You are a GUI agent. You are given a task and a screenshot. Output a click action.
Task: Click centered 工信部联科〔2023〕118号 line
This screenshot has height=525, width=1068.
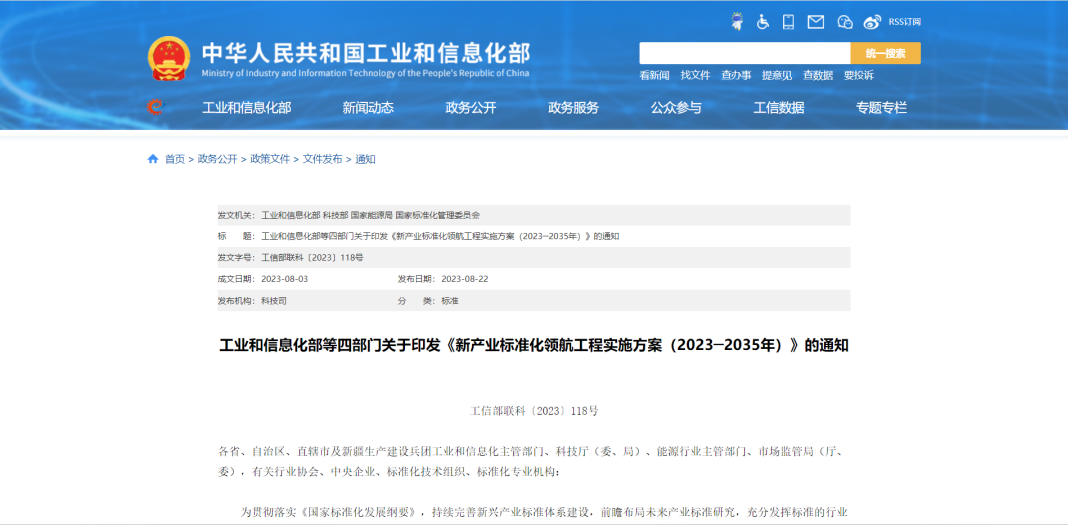pos(534,411)
